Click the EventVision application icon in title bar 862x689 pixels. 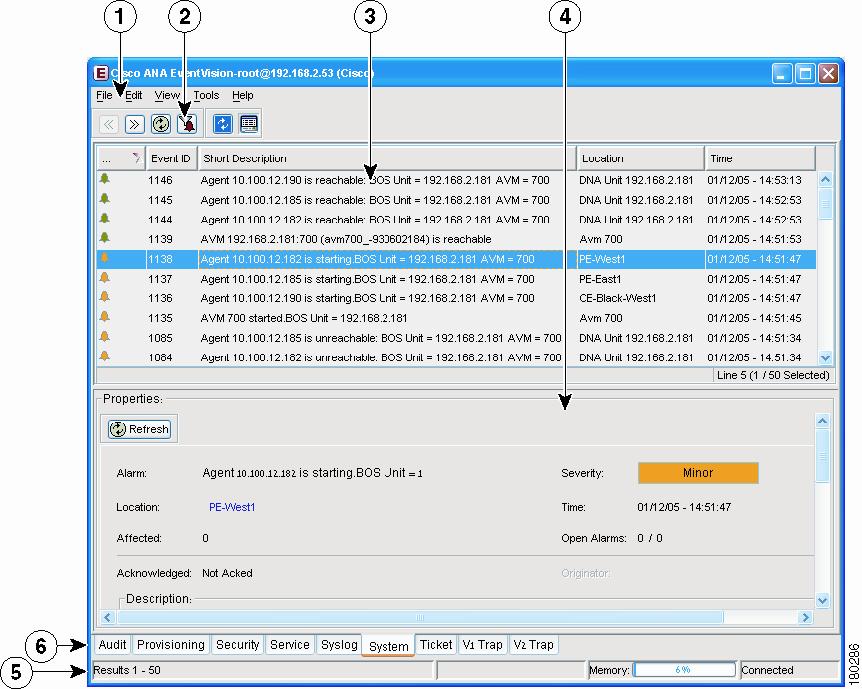click(101, 73)
